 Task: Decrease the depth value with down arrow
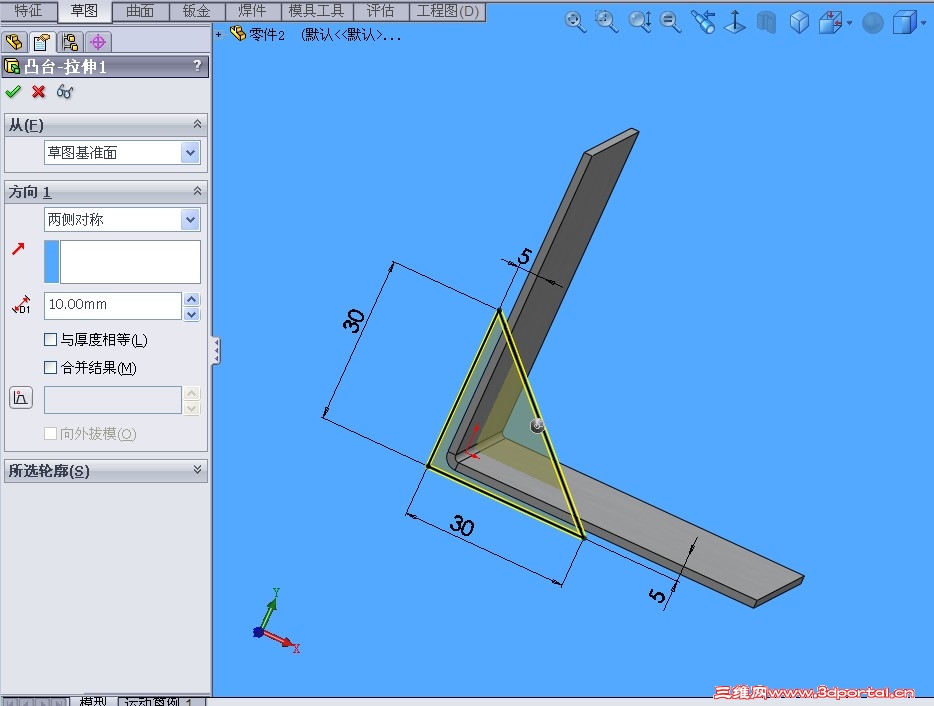pos(192,314)
